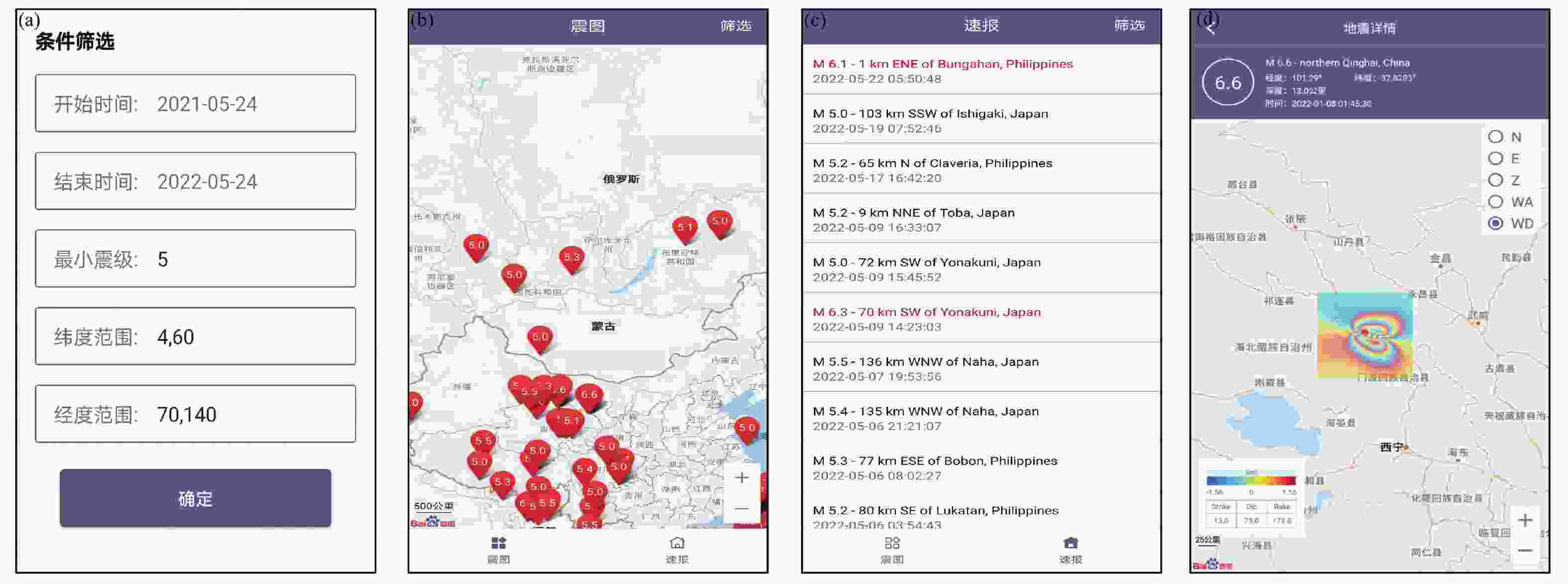The image size is (1568, 584).
Task: Click the 开始时间 start date field
Action: (196, 103)
